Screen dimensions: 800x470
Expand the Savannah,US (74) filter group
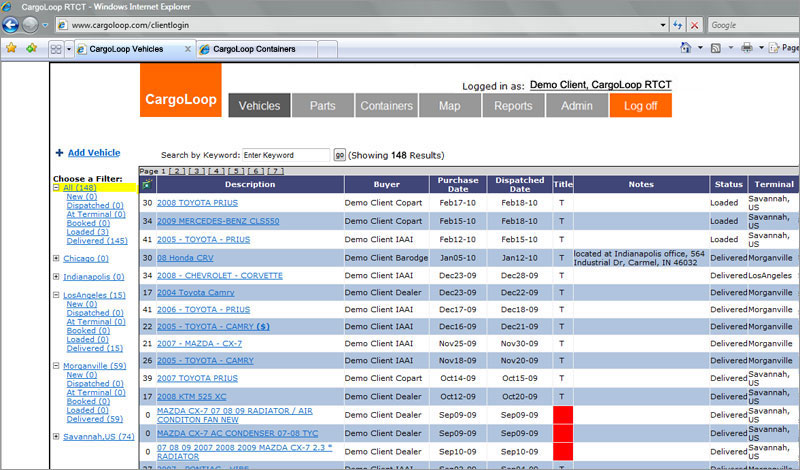pos(56,436)
